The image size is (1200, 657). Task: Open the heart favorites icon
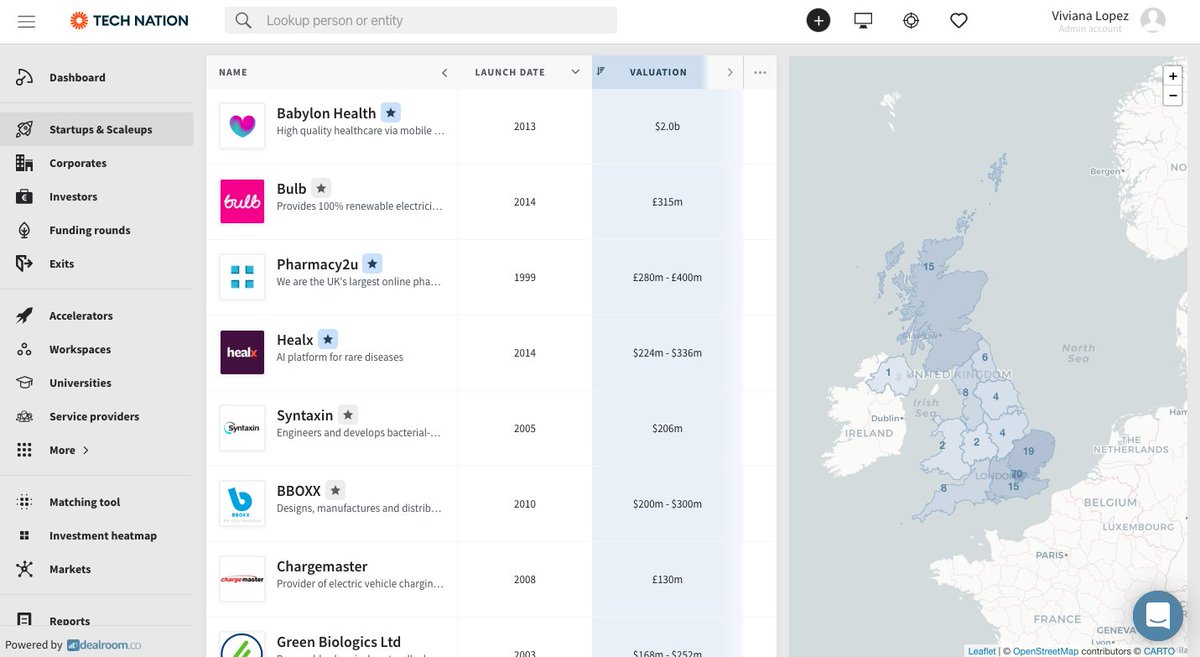point(958,20)
